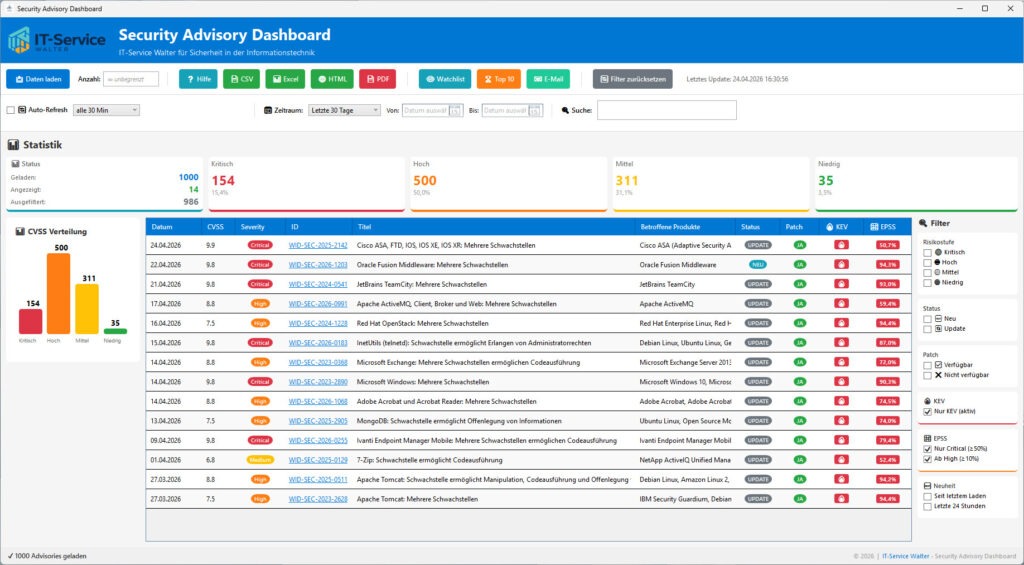Click the 94,3% EPSS badge for Oracle Fusion
Viewport: 1024px width, 565px height.
[888, 265]
